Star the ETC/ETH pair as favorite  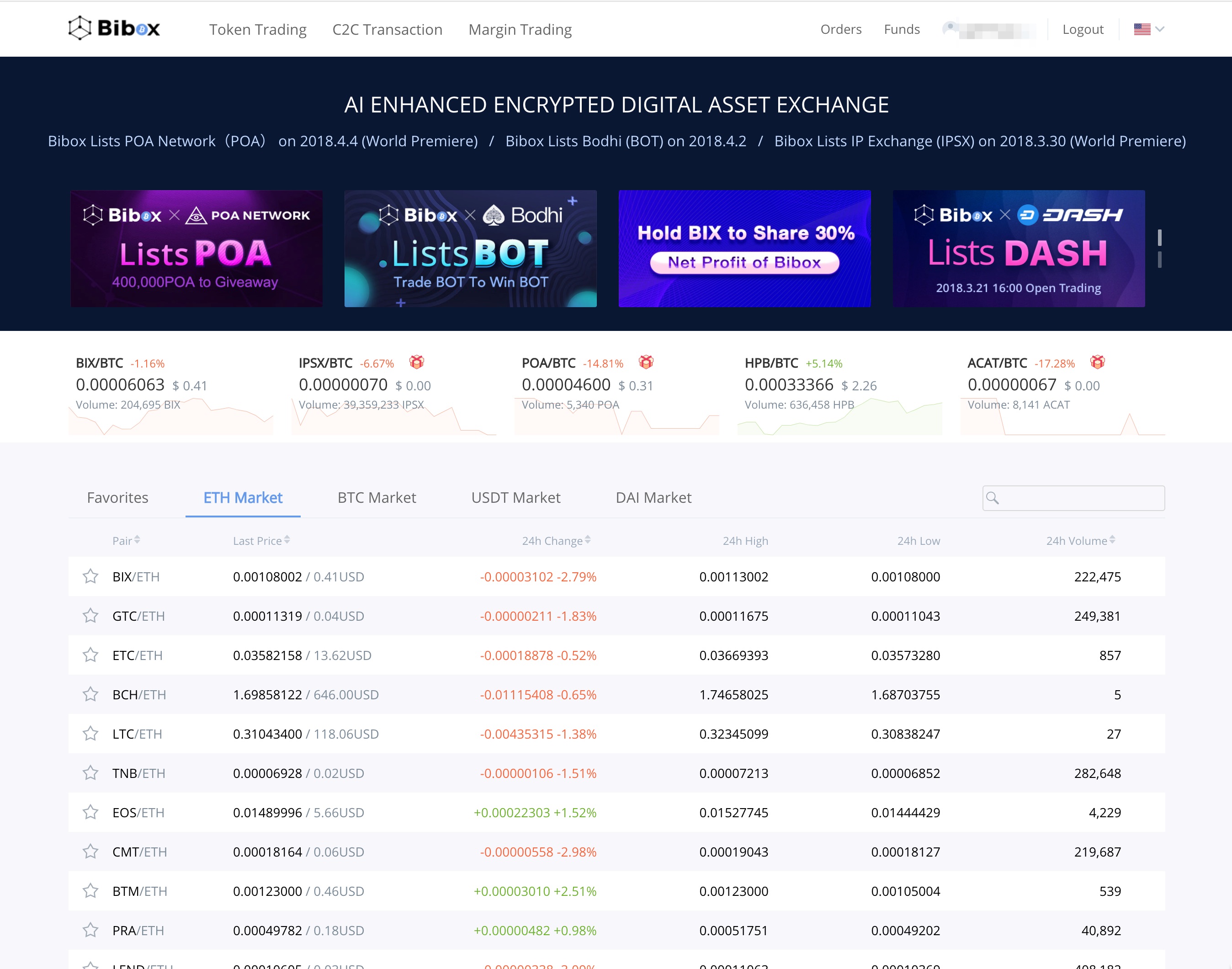(90, 655)
